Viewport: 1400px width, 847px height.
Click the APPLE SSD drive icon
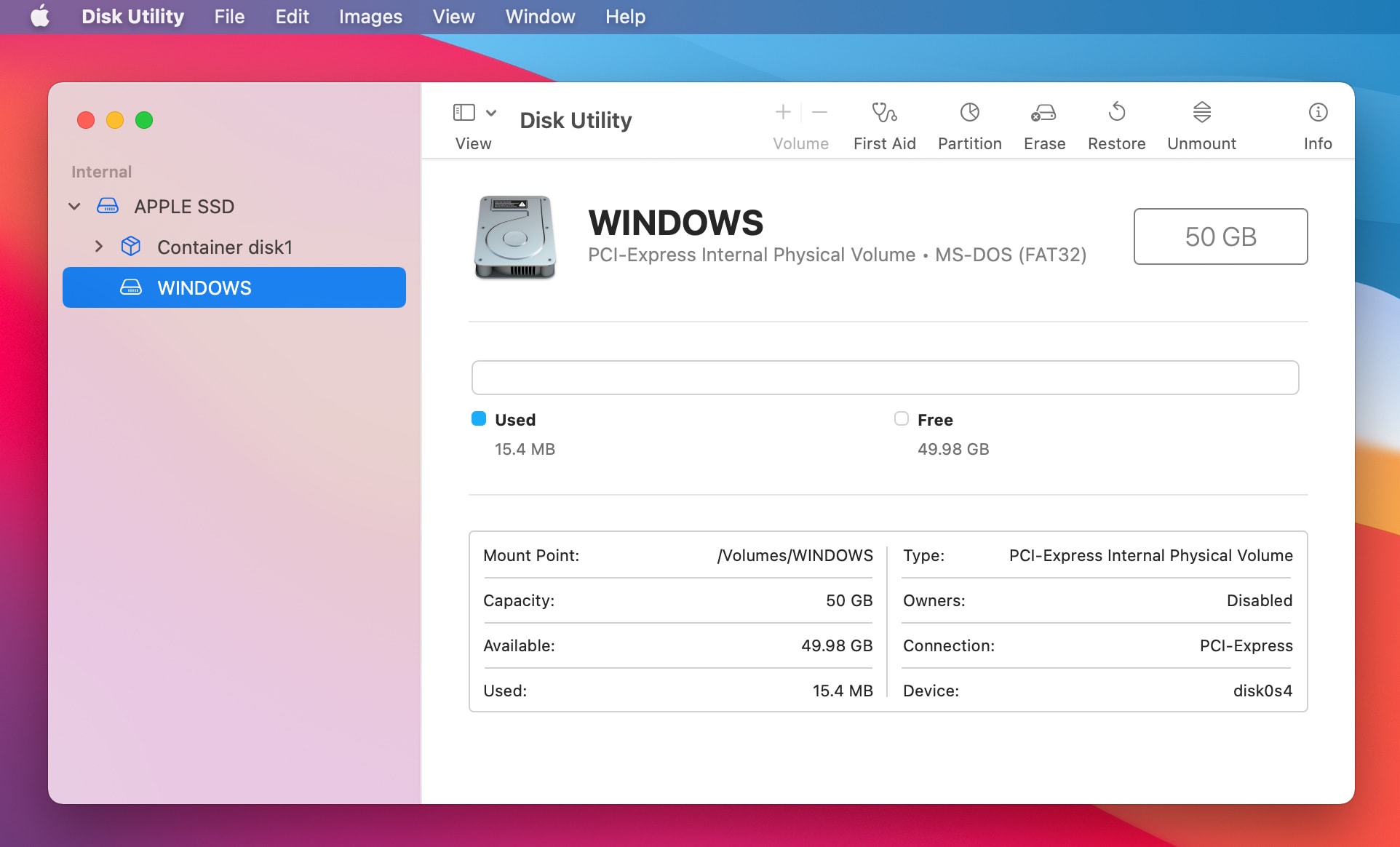click(x=108, y=206)
